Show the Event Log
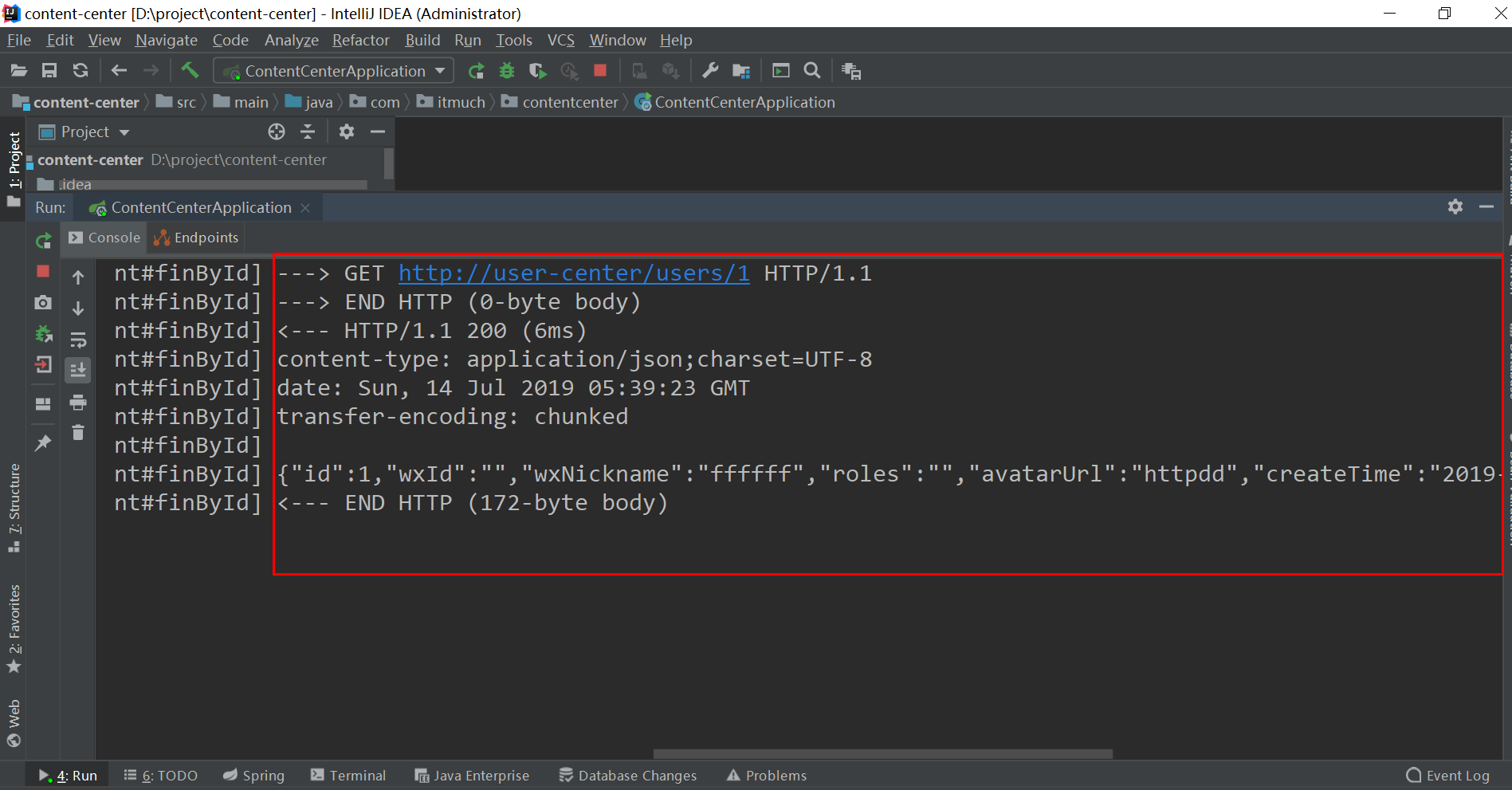 coord(1448,776)
